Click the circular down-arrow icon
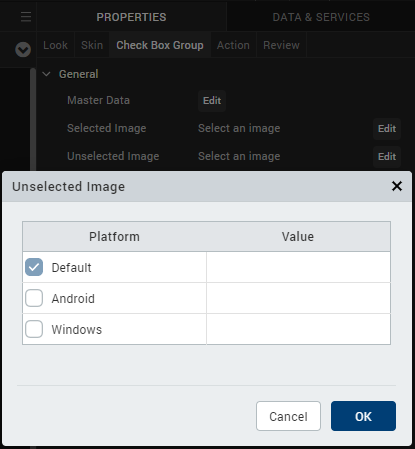 coord(23,50)
